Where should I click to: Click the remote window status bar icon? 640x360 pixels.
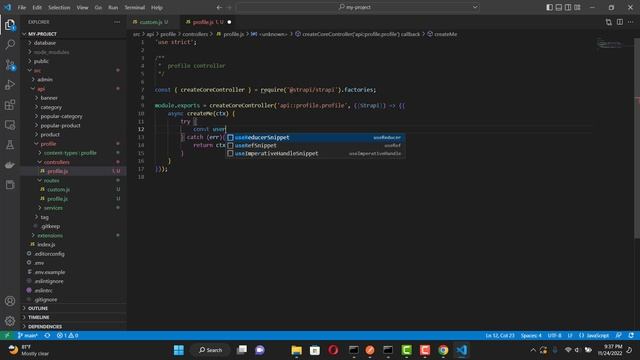pos(7,335)
